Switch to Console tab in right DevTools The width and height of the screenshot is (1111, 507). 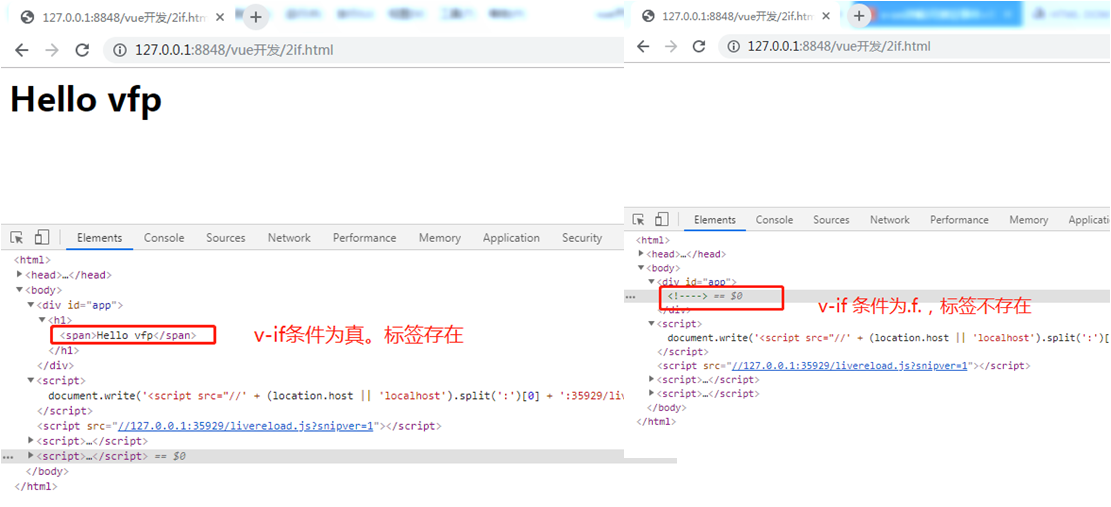point(774,220)
